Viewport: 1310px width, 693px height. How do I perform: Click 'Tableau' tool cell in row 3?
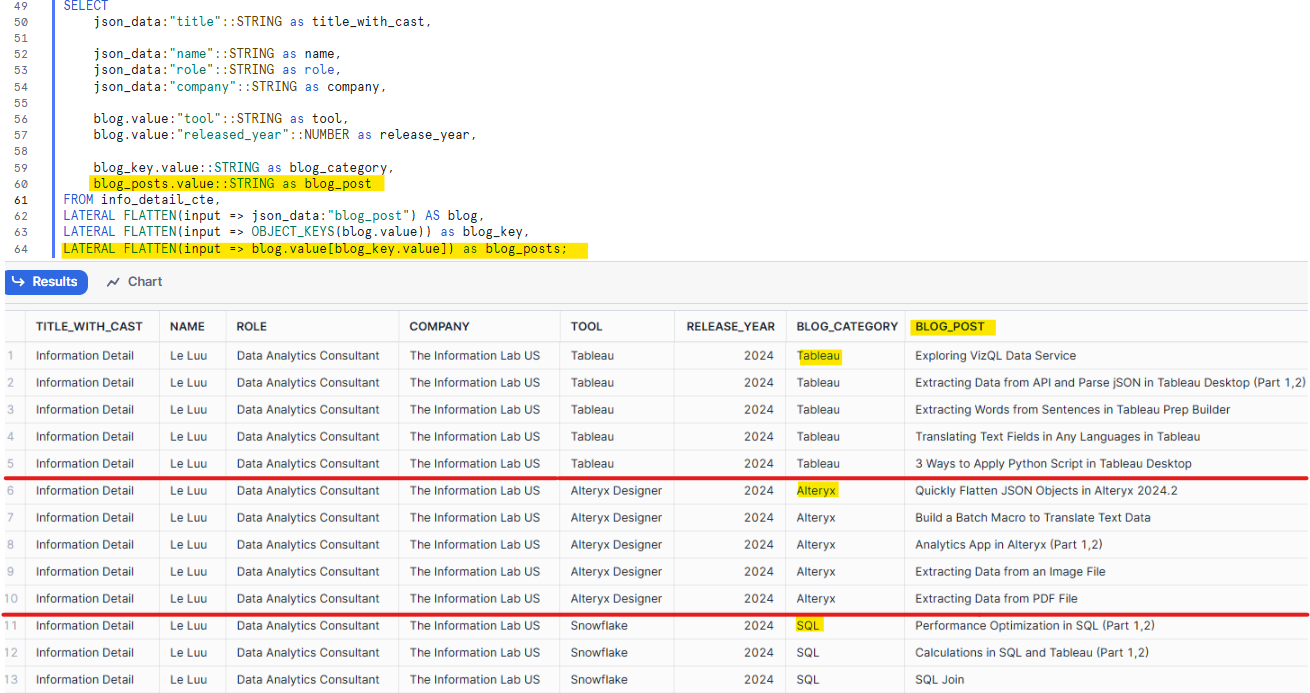click(x=592, y=410)
